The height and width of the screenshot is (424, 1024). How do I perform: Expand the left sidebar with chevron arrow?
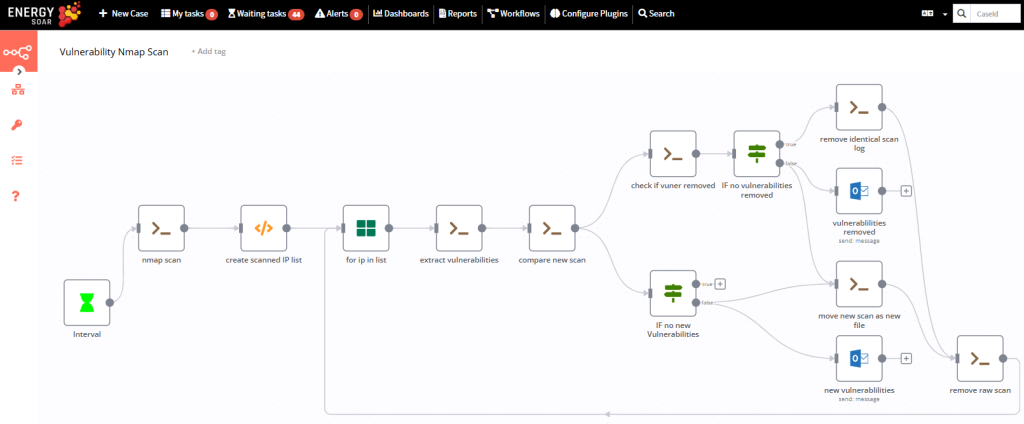[x=19, y=72]
